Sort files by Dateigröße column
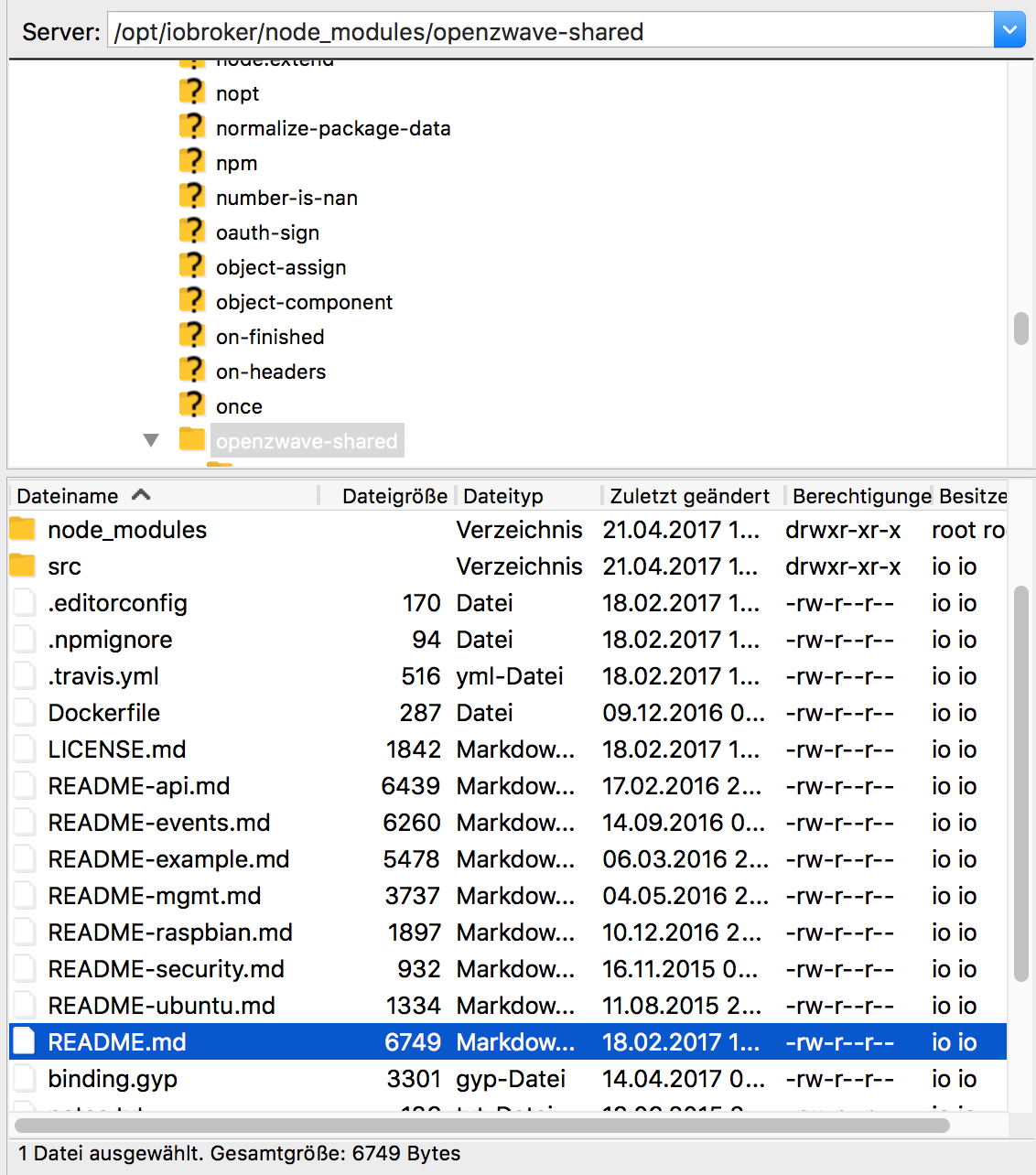Screen dimensions: 1036x1175 coord(394,496)
